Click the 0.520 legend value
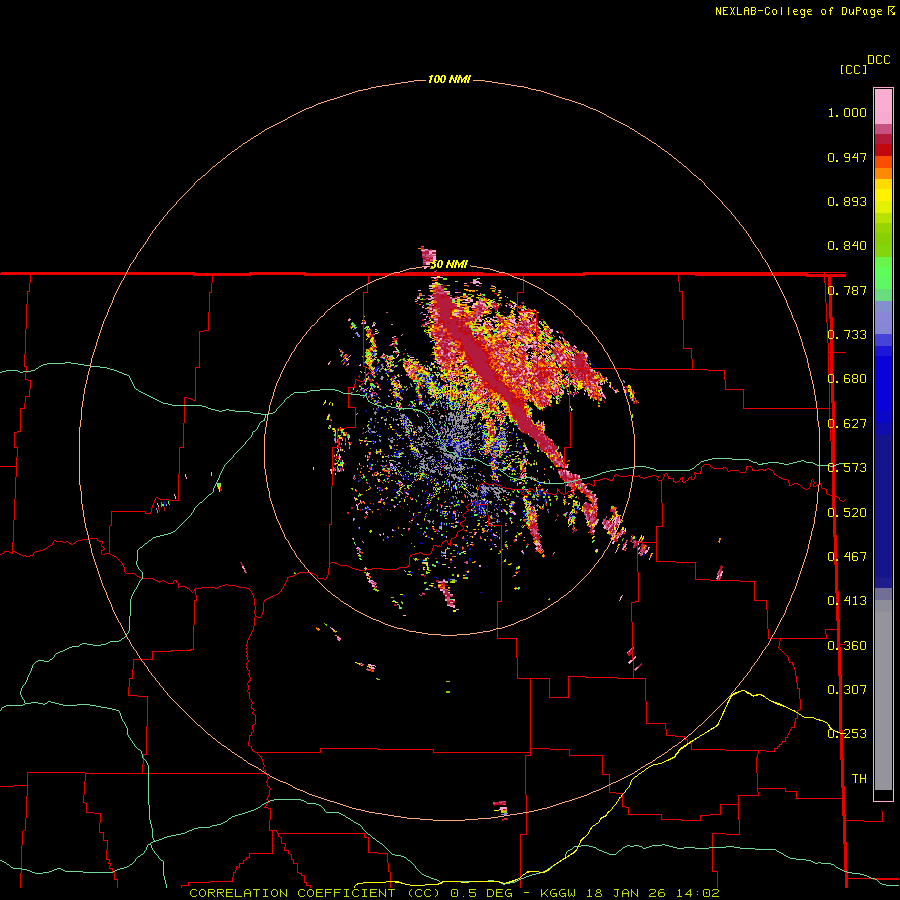This screenshot has width=900, height=900. 847,513
